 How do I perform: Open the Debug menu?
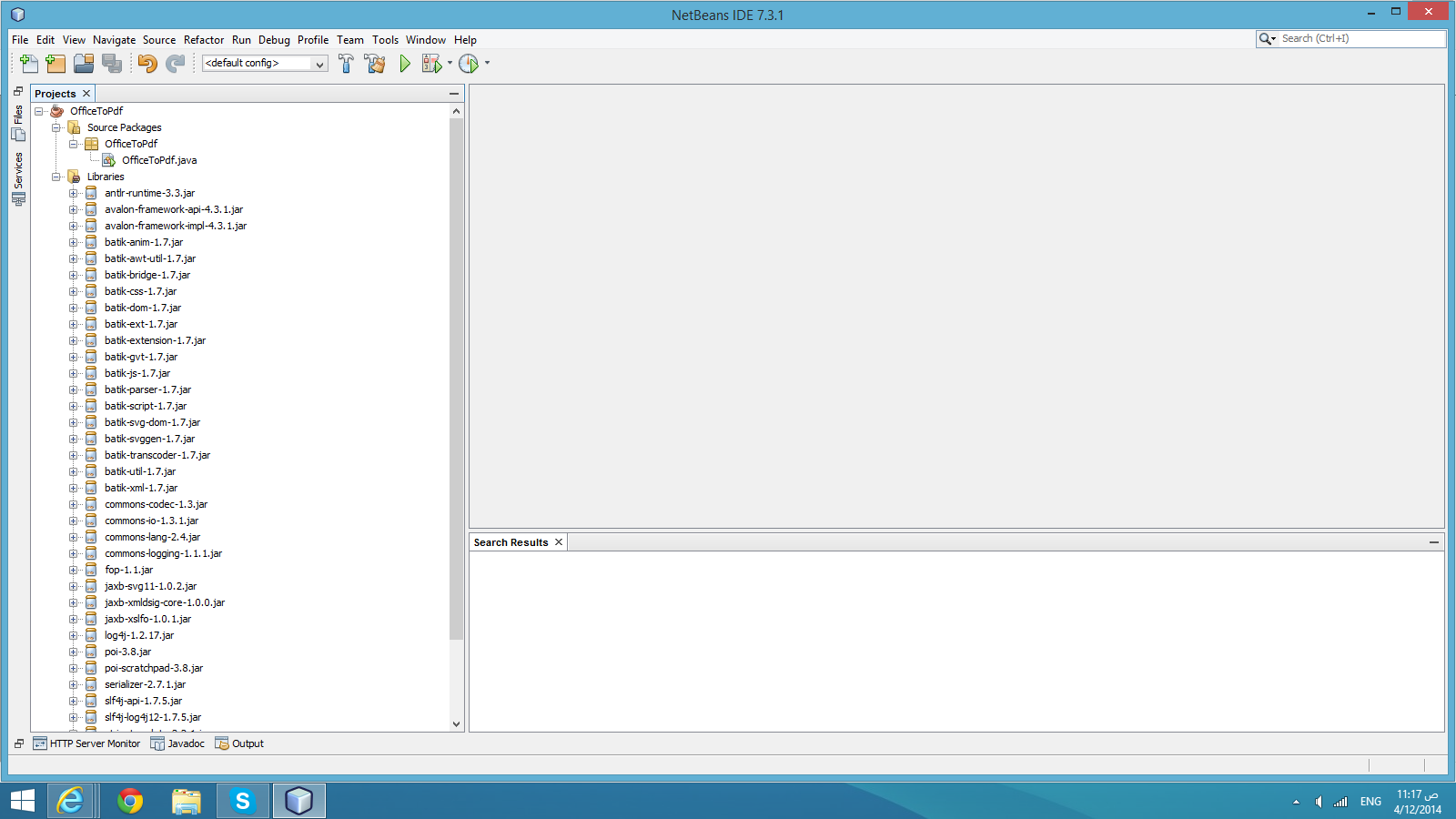pyautogui.click(x=274, y=40)
